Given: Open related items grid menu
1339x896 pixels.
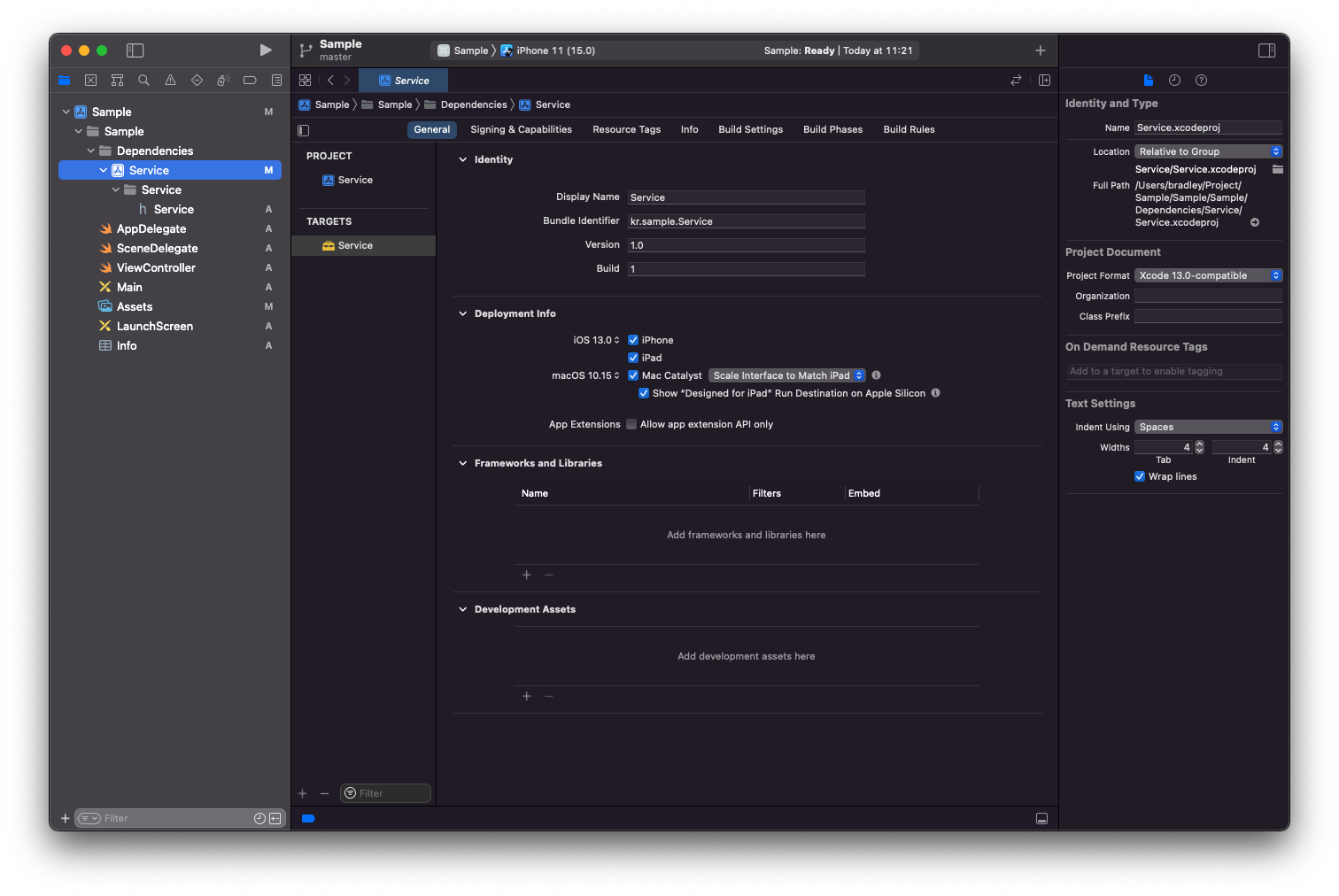Looking at the screenshot, I should 305,81.
